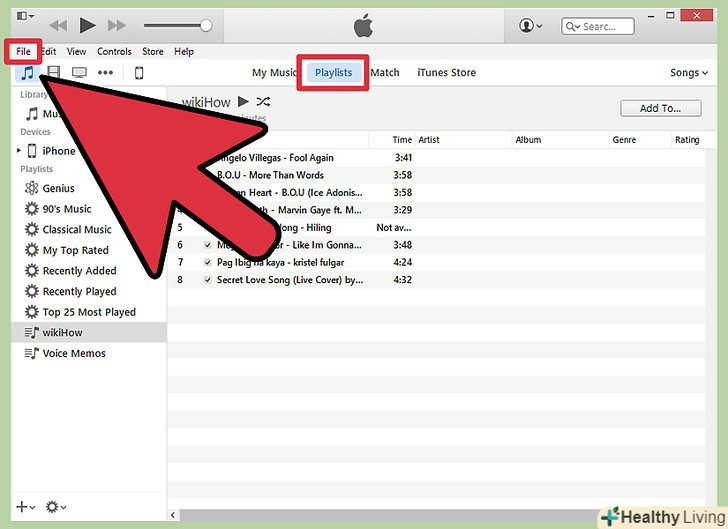Select the wikiHow playlist in sidebar

[89, 333]
